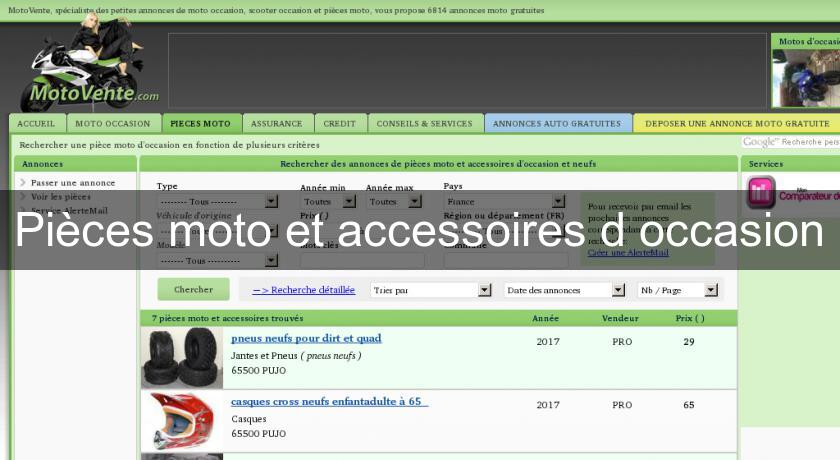840x460 pixels.
Task: Click the Passer une annonce link
Action: click(x=73, y=183)
